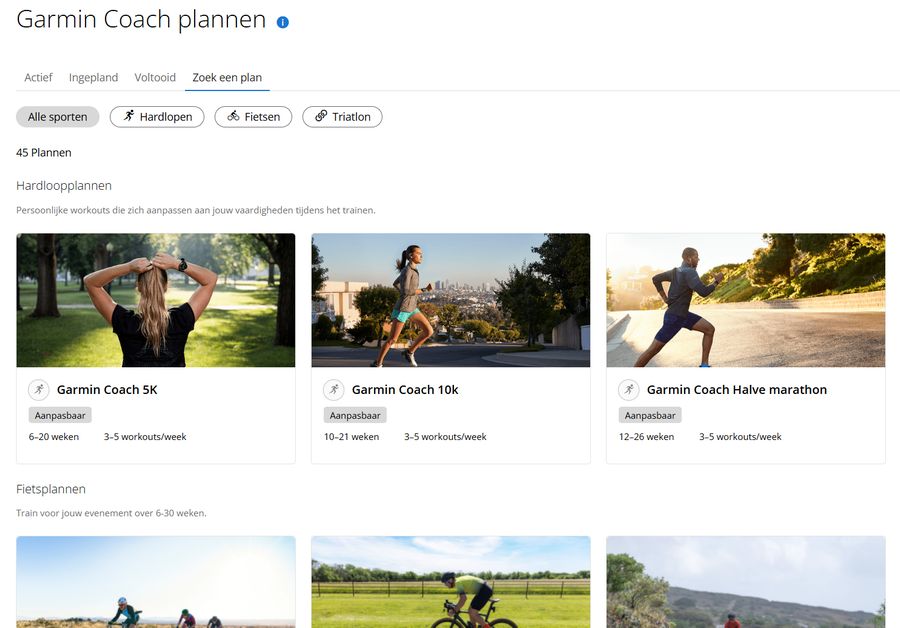
Task: Go to the Voltooid tab
Action: coord(155,77)
